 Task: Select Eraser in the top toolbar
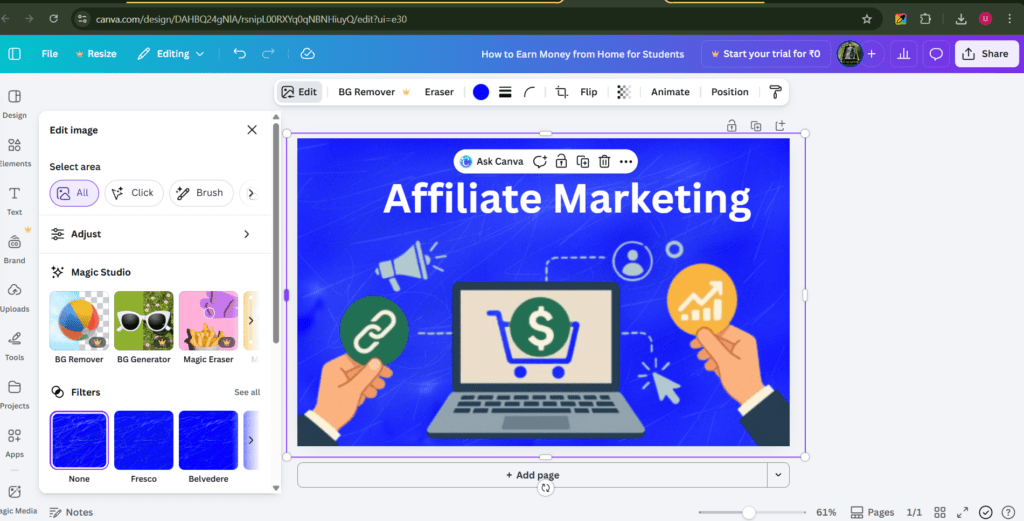(x=439, y=92)
